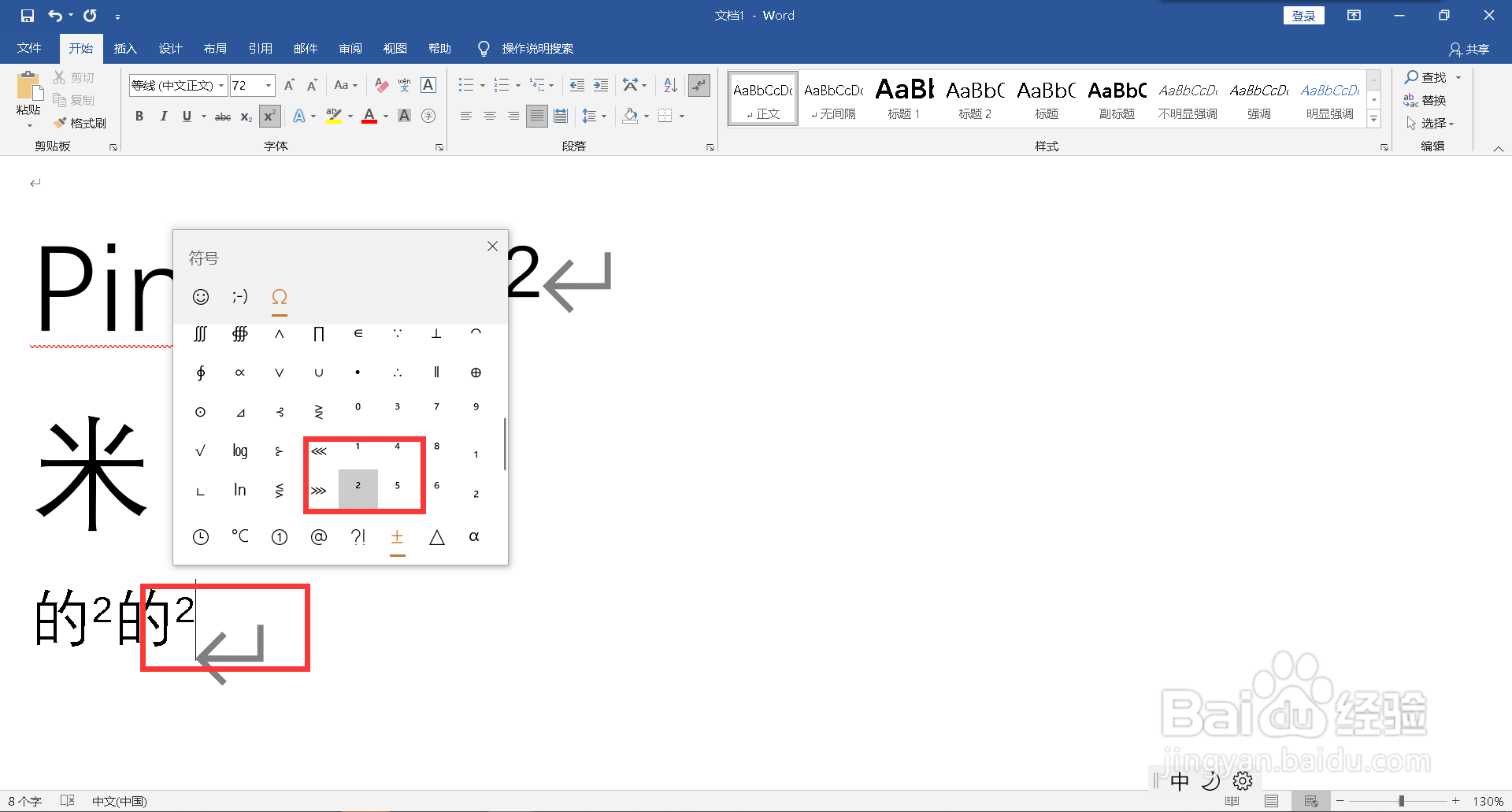
Task: Click the Undo arrow icon
Action: tap(55, 16)
